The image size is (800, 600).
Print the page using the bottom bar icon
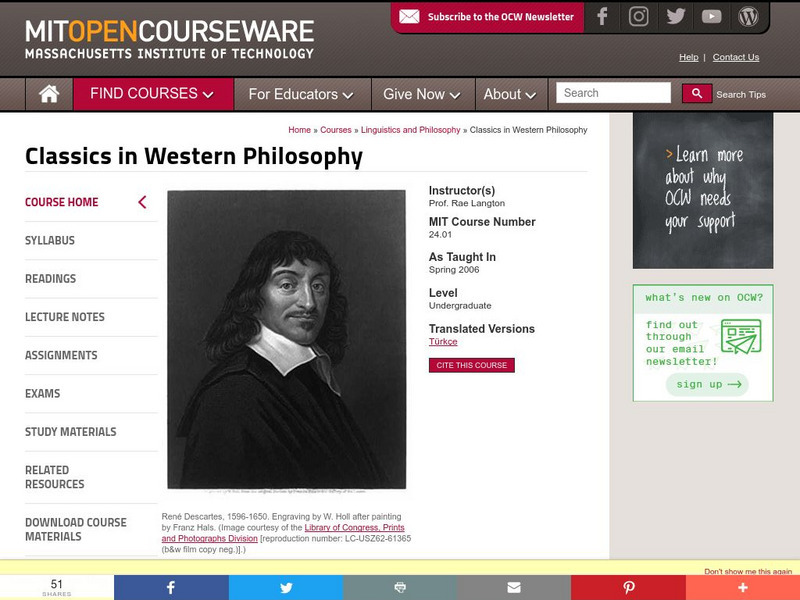pyautogui.click(x=400, y=587)
